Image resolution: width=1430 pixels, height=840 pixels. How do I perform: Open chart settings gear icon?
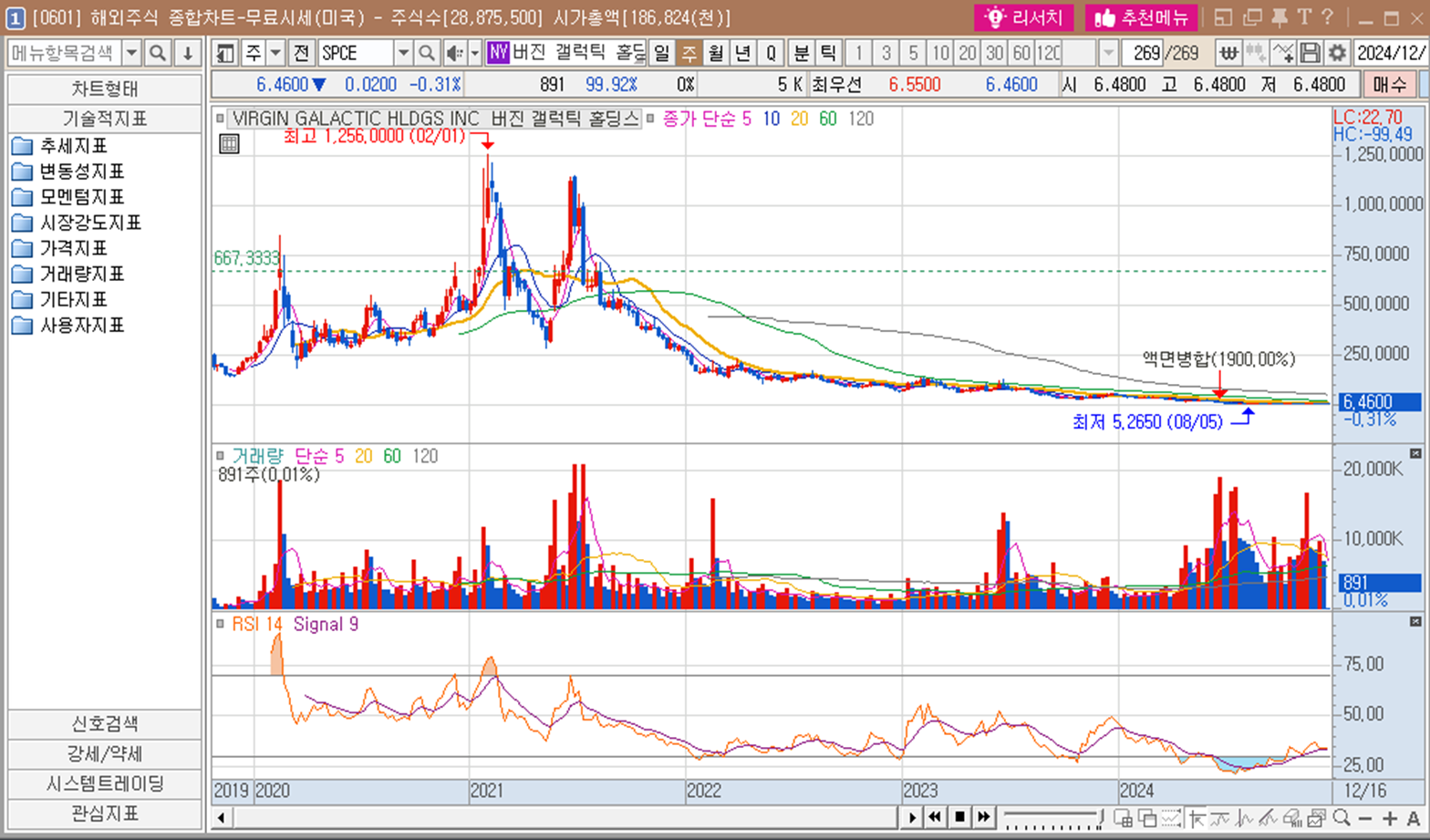[1337, 53]
